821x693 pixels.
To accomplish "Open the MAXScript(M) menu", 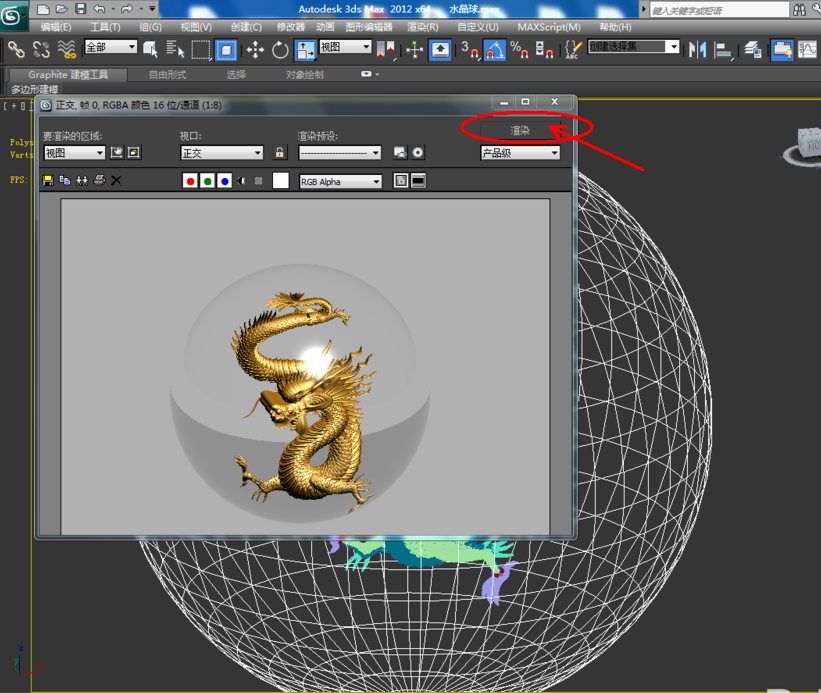I will (549, 27).
